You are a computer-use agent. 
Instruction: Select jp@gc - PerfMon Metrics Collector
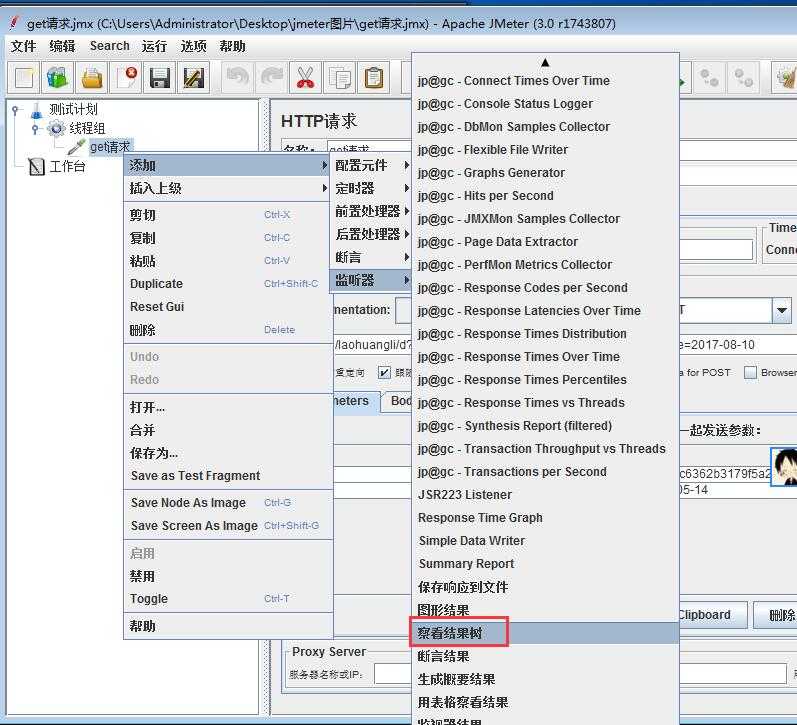545,265
